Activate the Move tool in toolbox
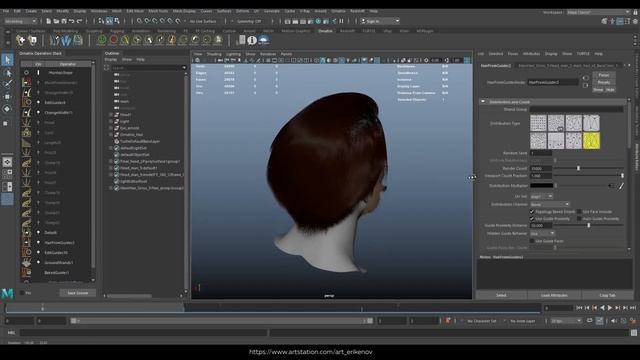This screenshot has height=360, width=640. coord(7,97)
